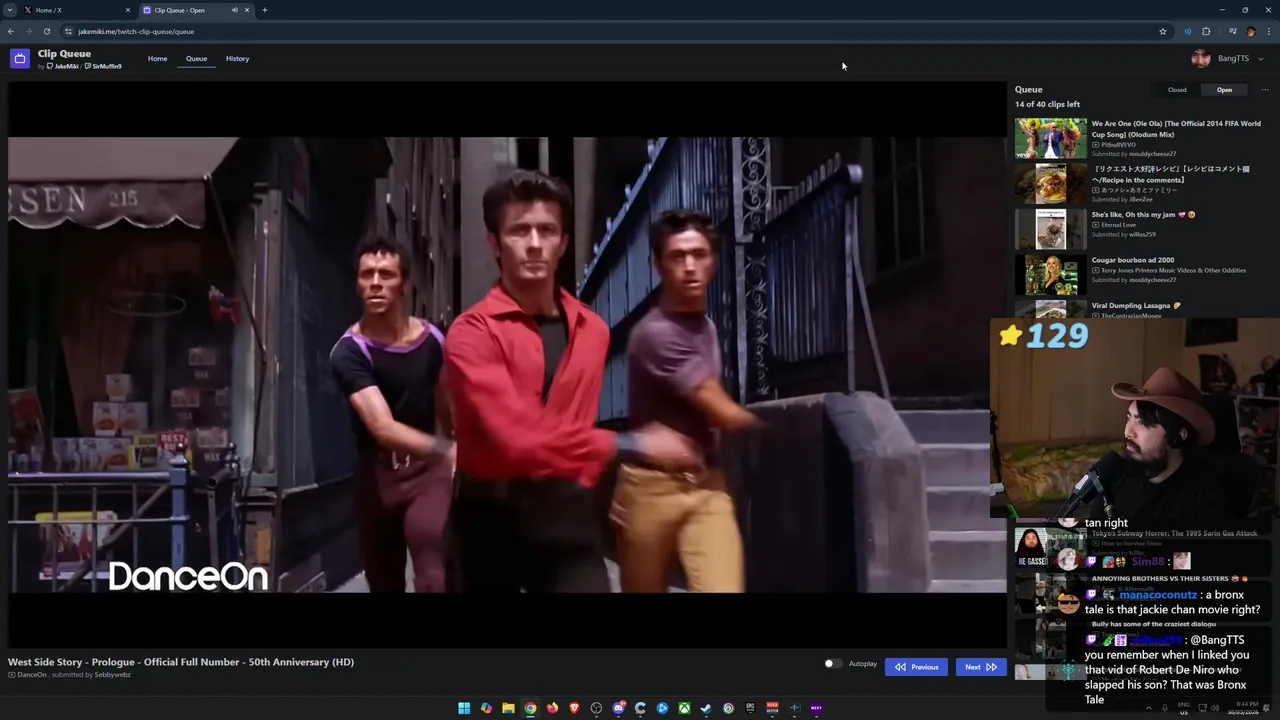This screenshot has width=1280, height=720.
Task: Click the BangTTS profile avatar
Action: (1201, 59)
